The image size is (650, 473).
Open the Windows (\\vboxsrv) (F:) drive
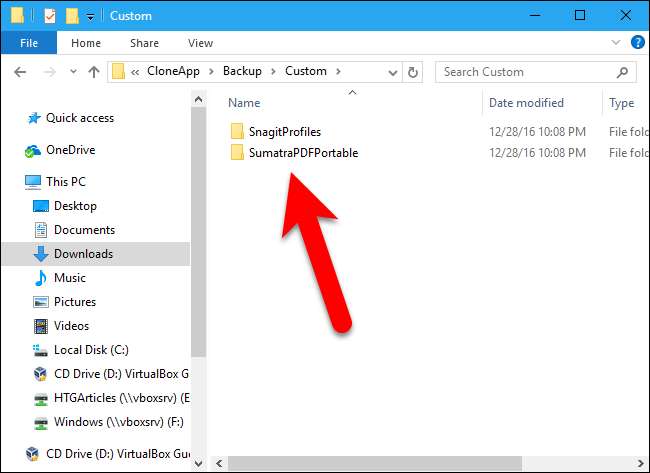119,422
